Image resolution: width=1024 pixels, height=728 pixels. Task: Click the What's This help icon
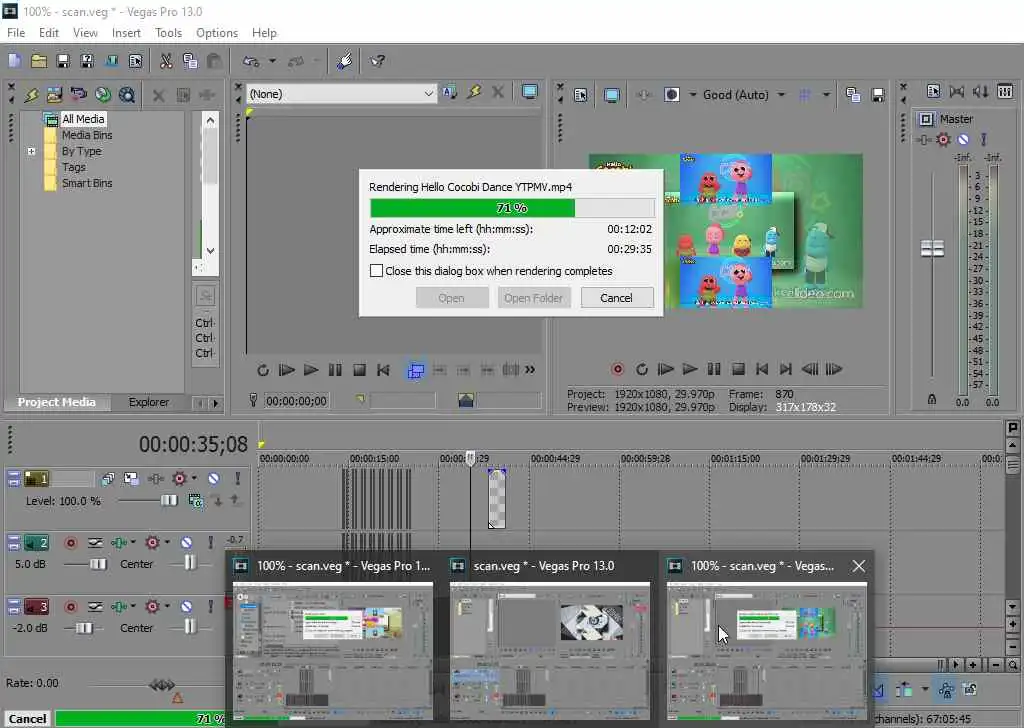[377, 61]
